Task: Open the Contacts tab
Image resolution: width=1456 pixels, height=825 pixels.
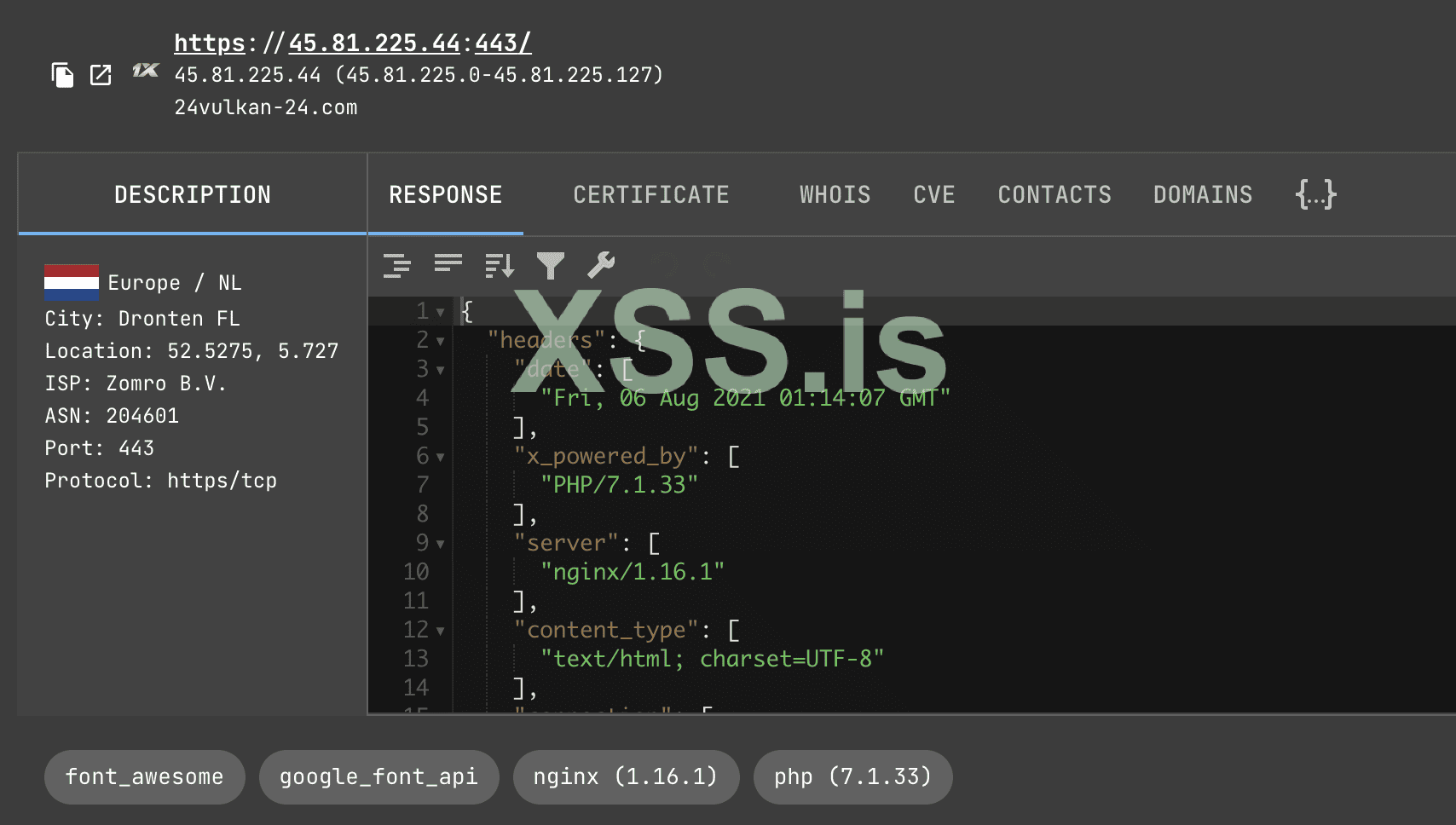Action: pyautogui.click(x=1054, y=194)
